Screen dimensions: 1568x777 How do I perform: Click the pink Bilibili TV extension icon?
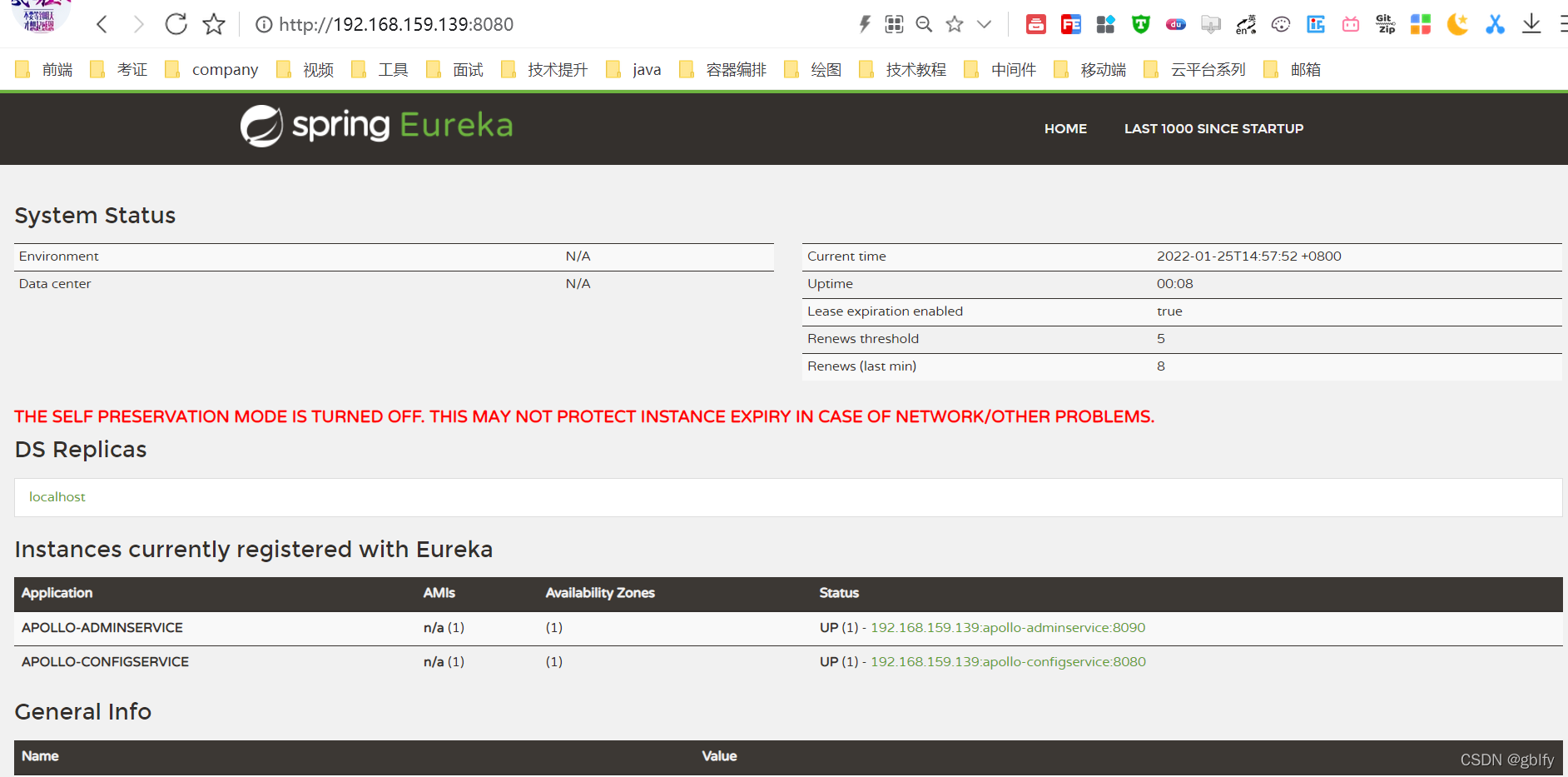click(x=1351, y=24)
